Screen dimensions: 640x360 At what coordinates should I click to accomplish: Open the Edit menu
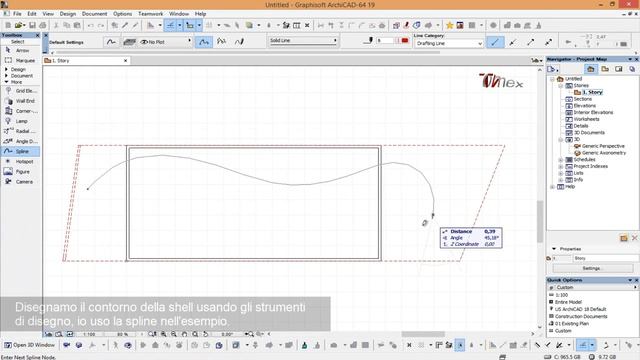coord(32,13)
